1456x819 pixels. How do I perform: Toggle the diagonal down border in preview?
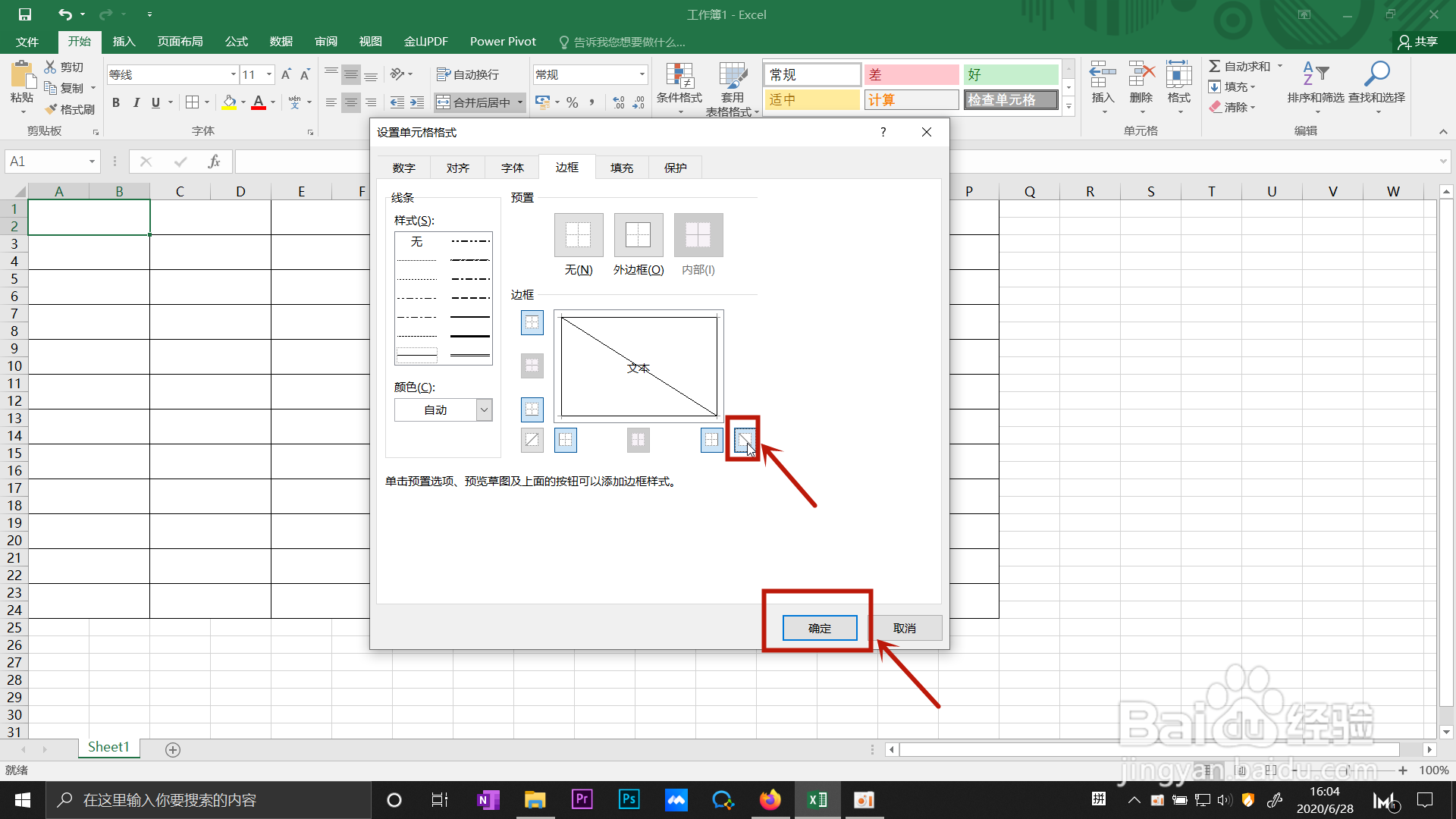pos(743,439)
